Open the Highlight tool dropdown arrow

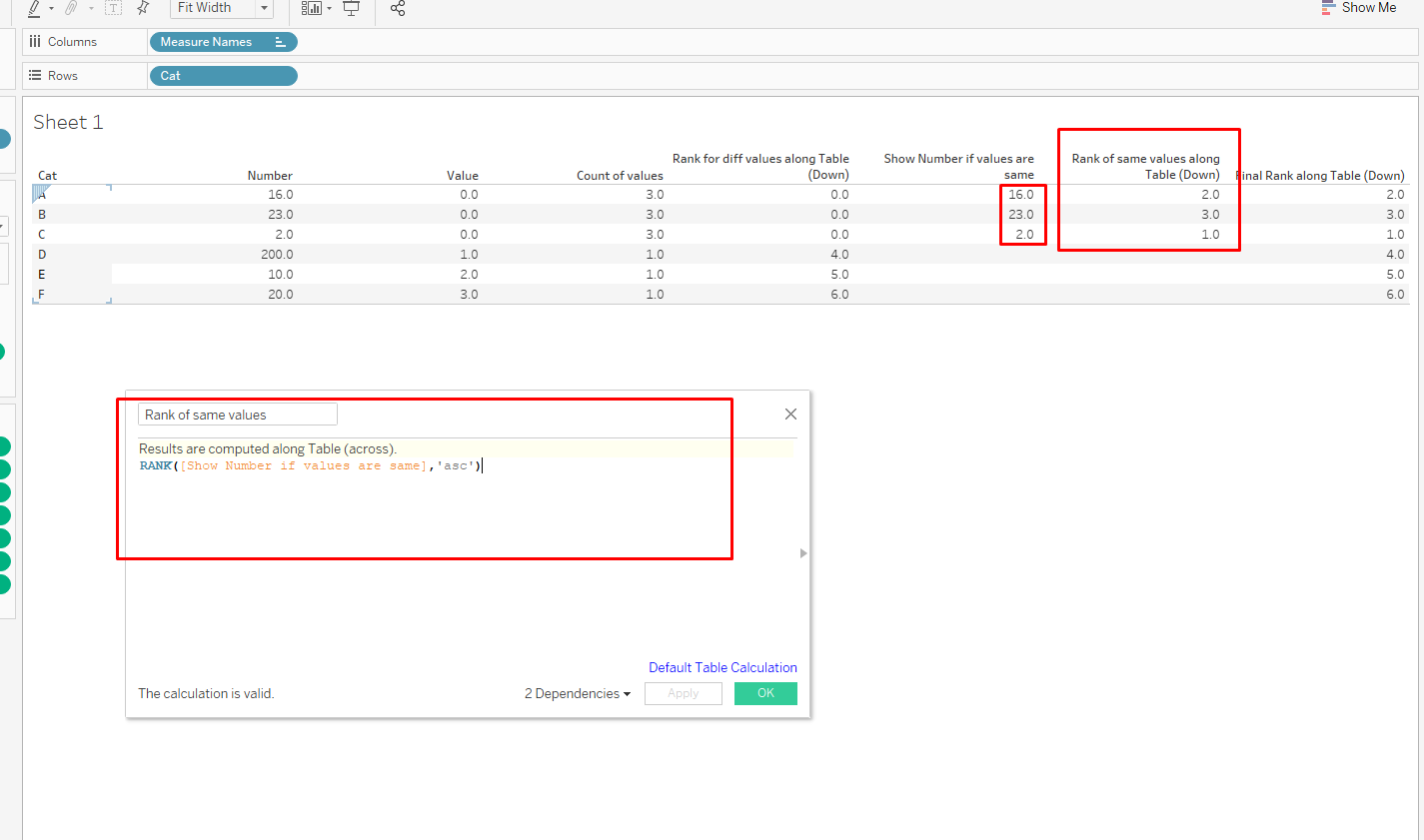(x=51, y=9)
